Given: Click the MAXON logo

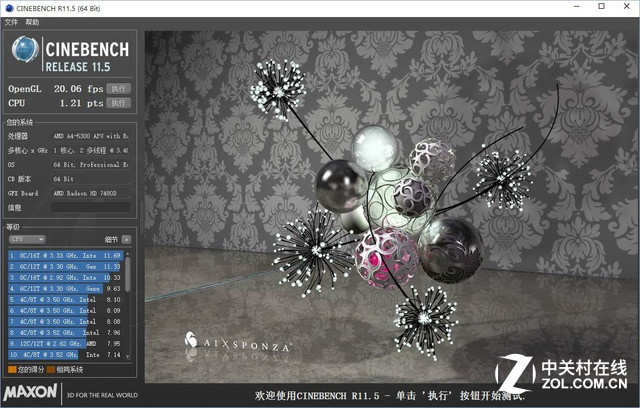Looking at the screenshot, I should tap(32, 393).
